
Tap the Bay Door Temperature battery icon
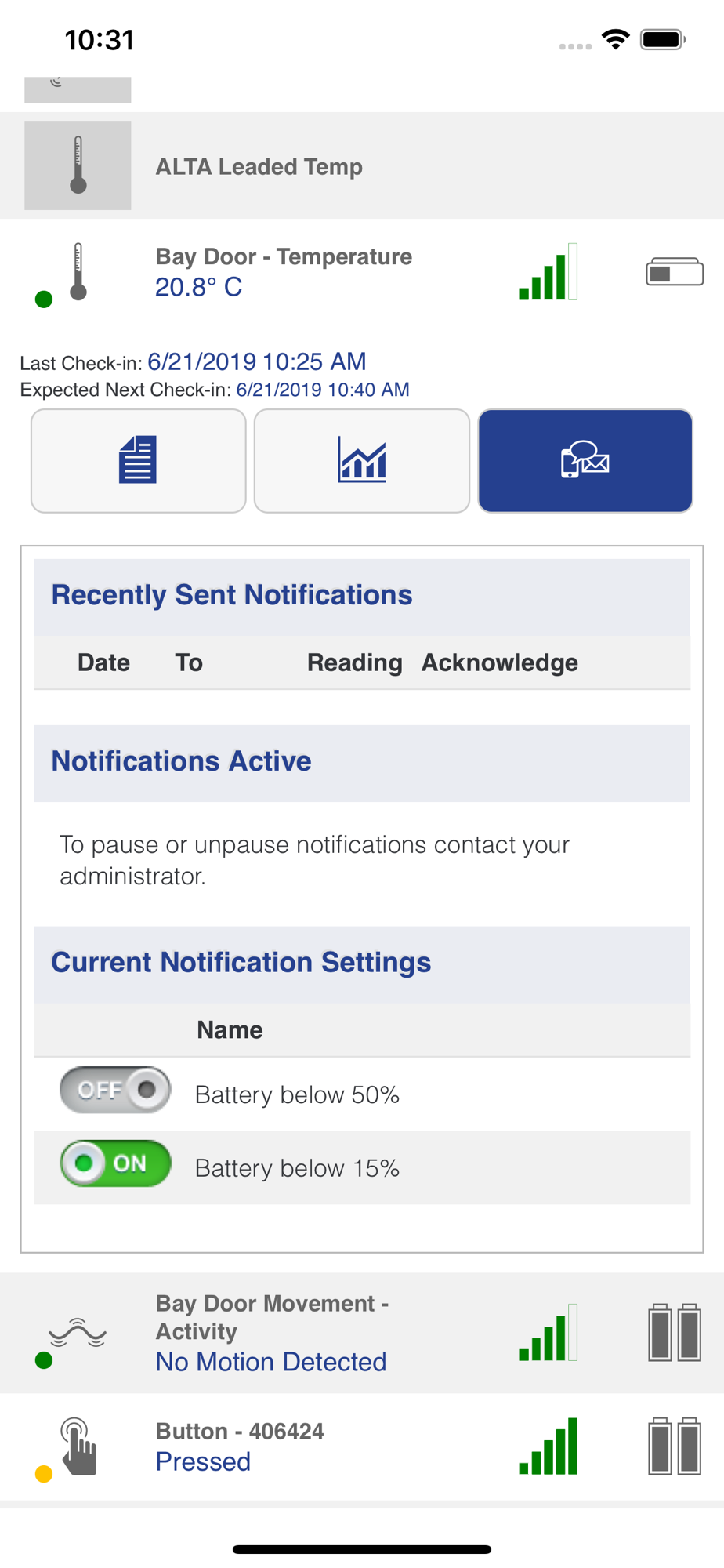point(675,272)
